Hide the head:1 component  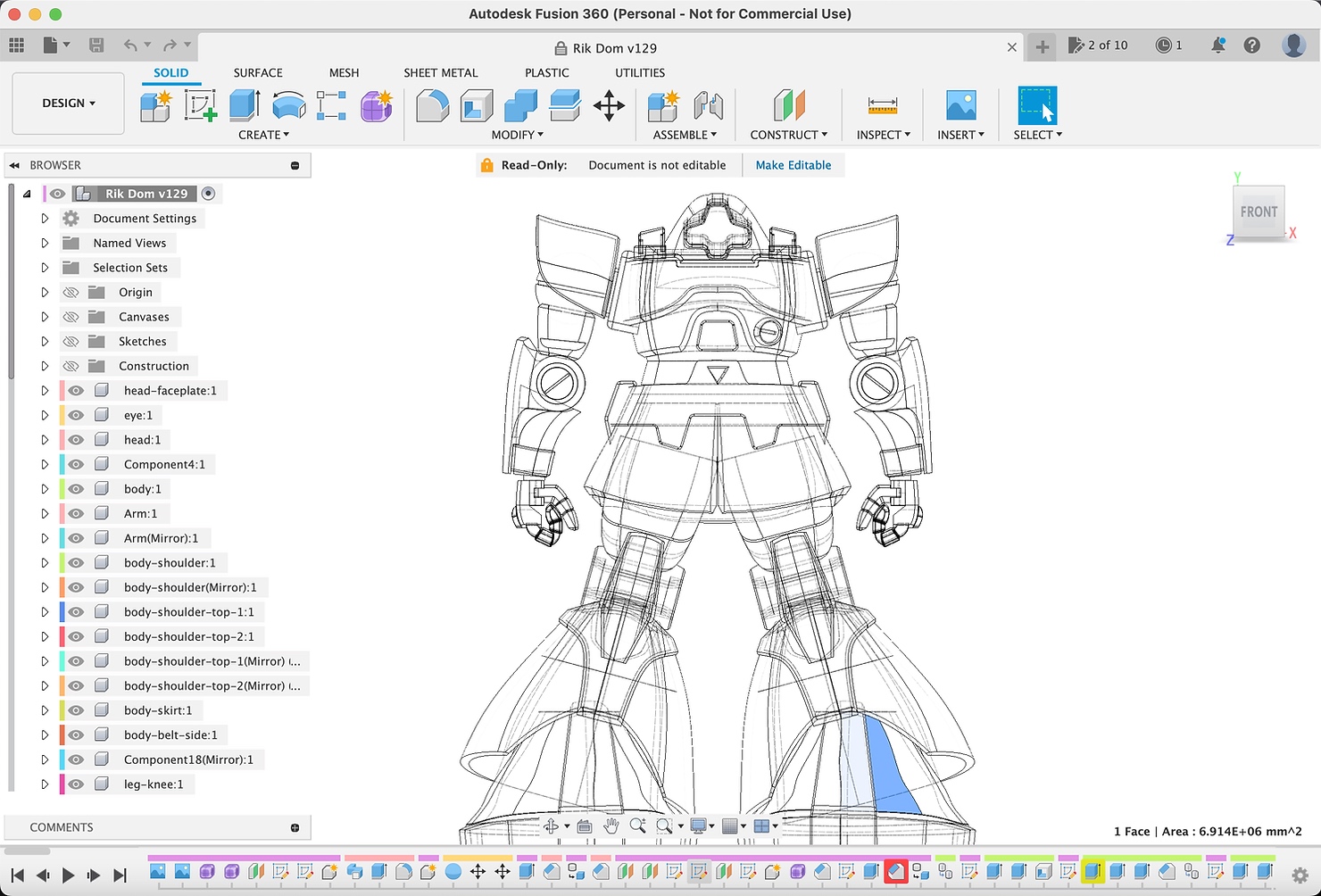pyautogui.click(x=76, y=439)
